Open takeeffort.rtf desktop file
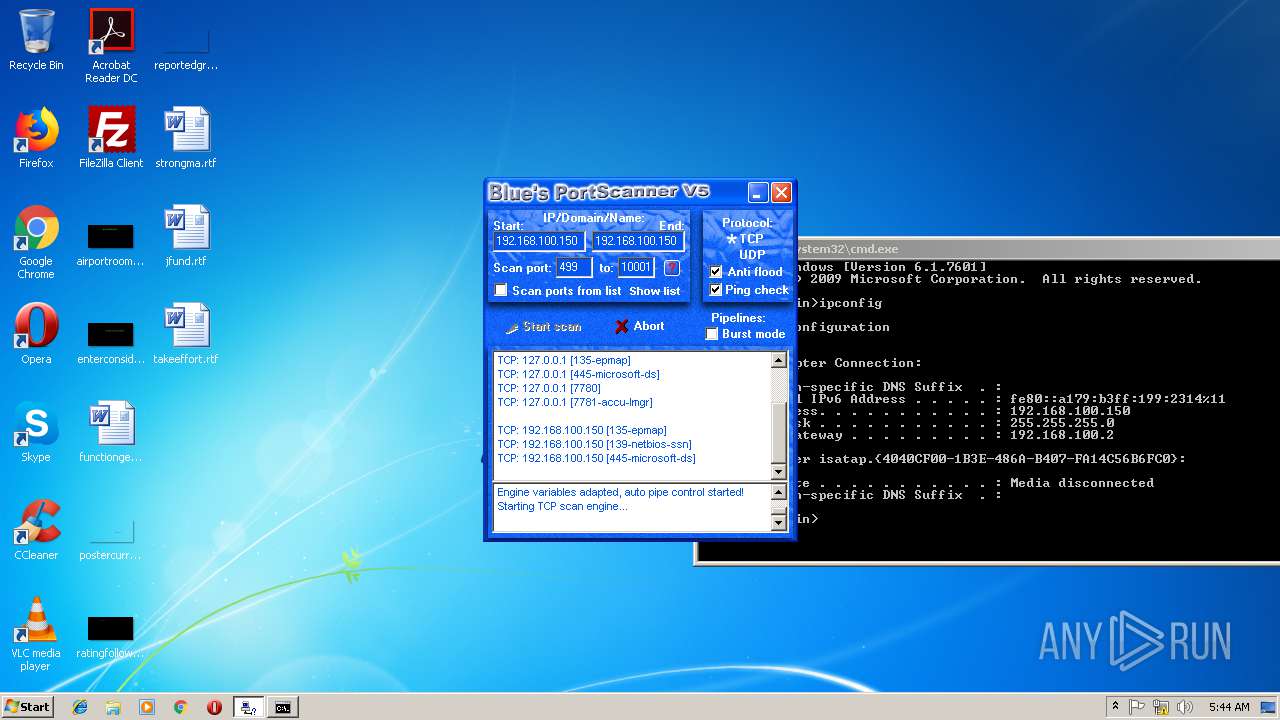Screen dimensions: 1280x720 [186, 334]
